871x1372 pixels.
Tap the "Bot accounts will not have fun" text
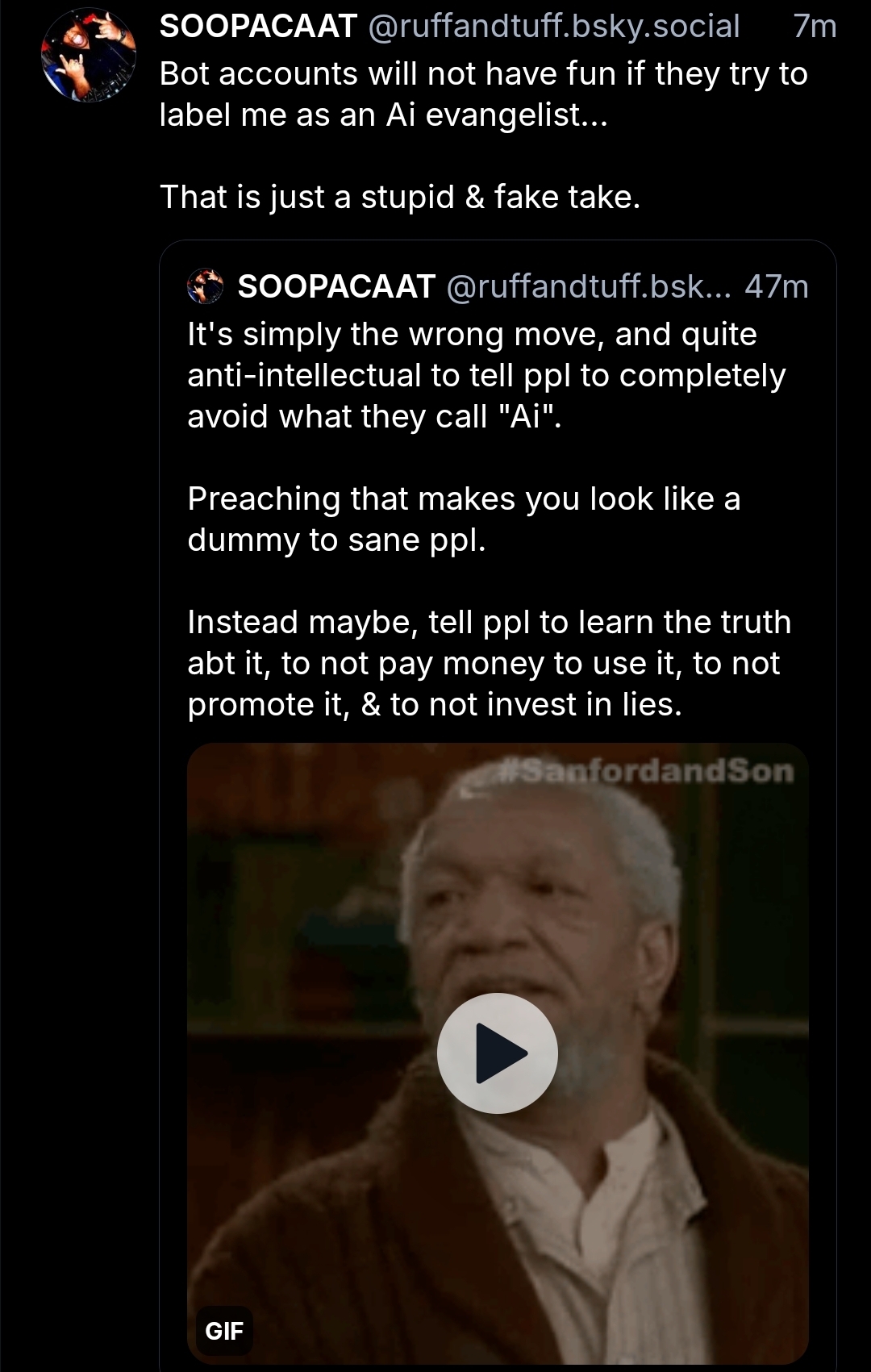pyautogui.click(x=484, y=73)
